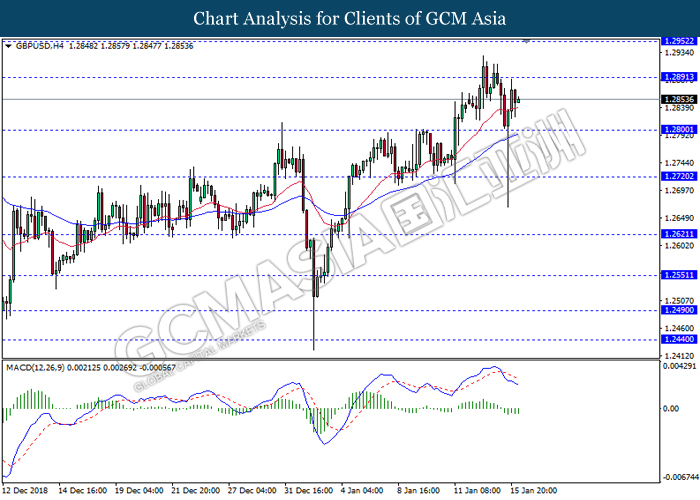Click the 1.27440 price axis value
The image size is (700, 500).
click(679, 163)
